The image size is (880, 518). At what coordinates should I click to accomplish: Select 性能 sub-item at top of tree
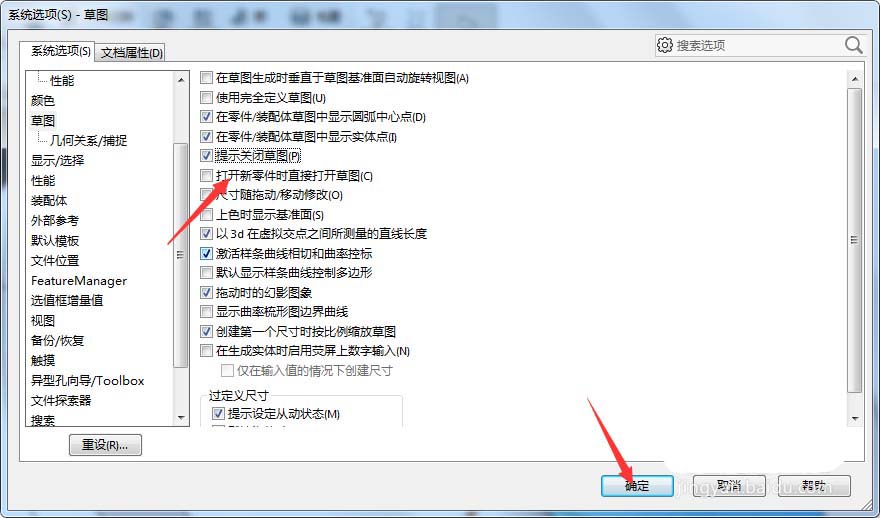click(x=62, y=80)
